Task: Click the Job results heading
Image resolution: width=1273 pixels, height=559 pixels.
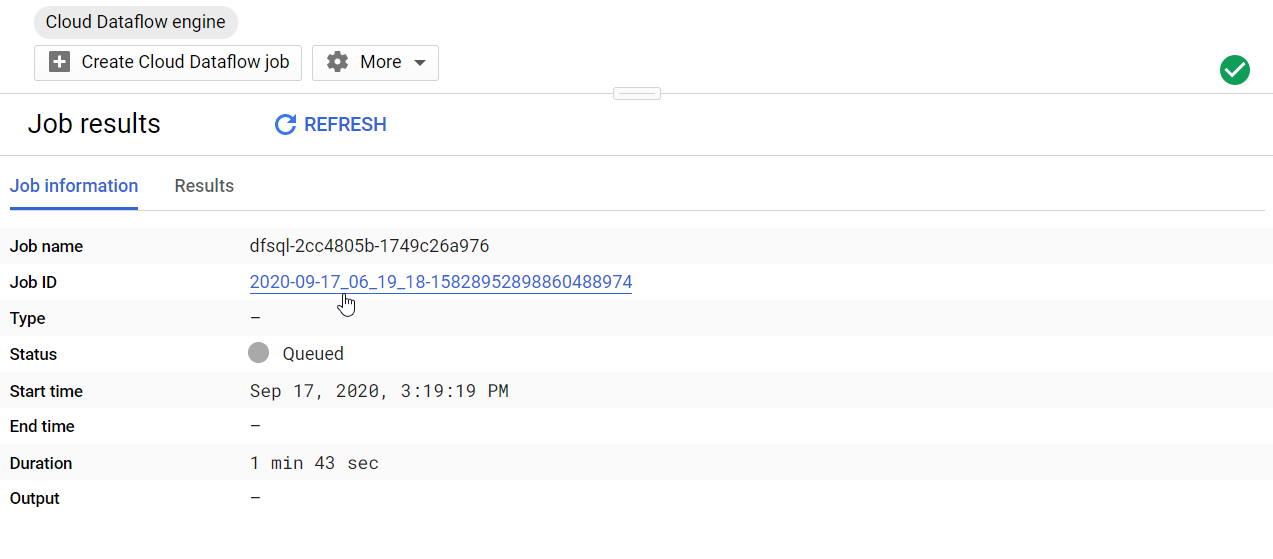Action: click(x=94, y=124)
